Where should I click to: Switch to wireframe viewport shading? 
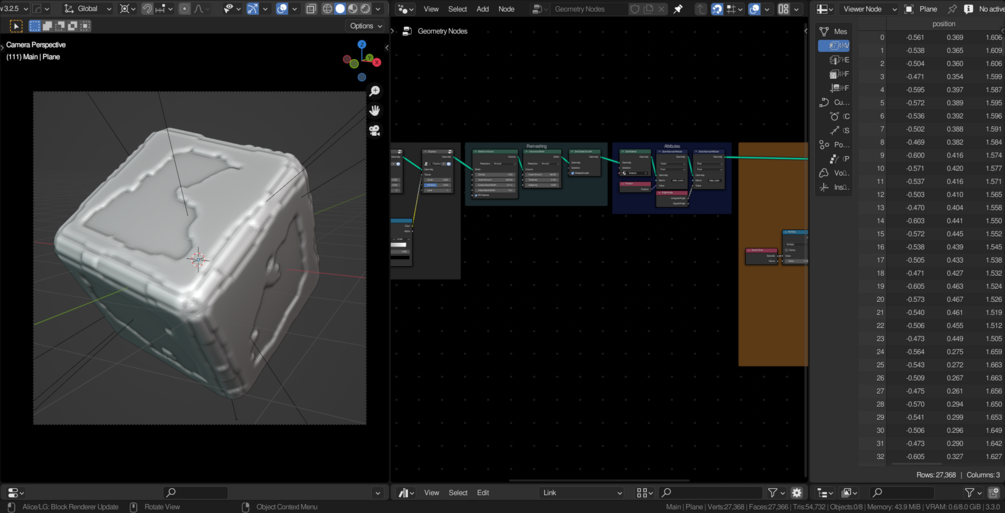click(327, 9)
